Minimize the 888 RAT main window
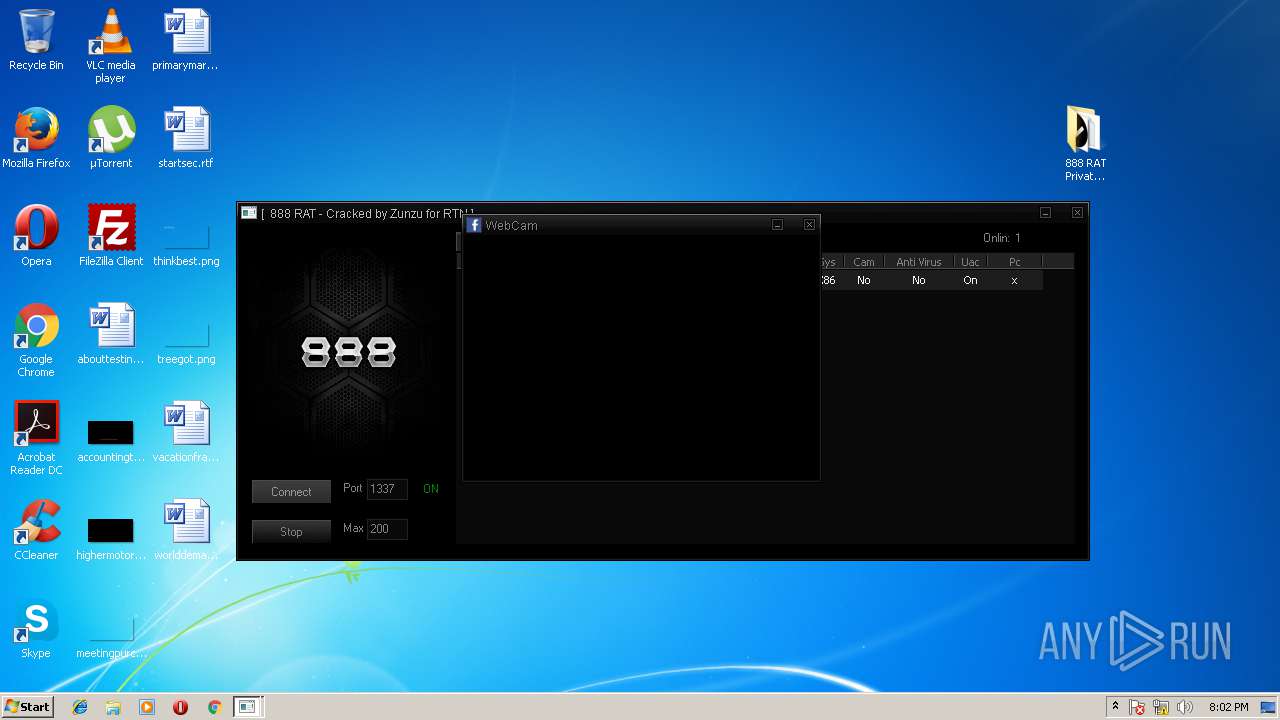1280x720 pixels. click(x=1045, y=213)
